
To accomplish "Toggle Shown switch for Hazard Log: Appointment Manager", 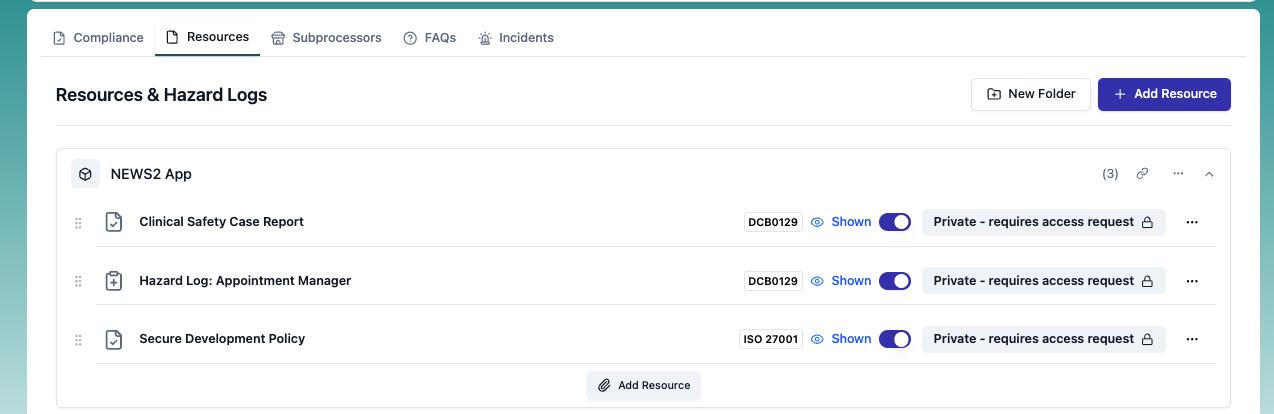I will [x=895, y=281].
